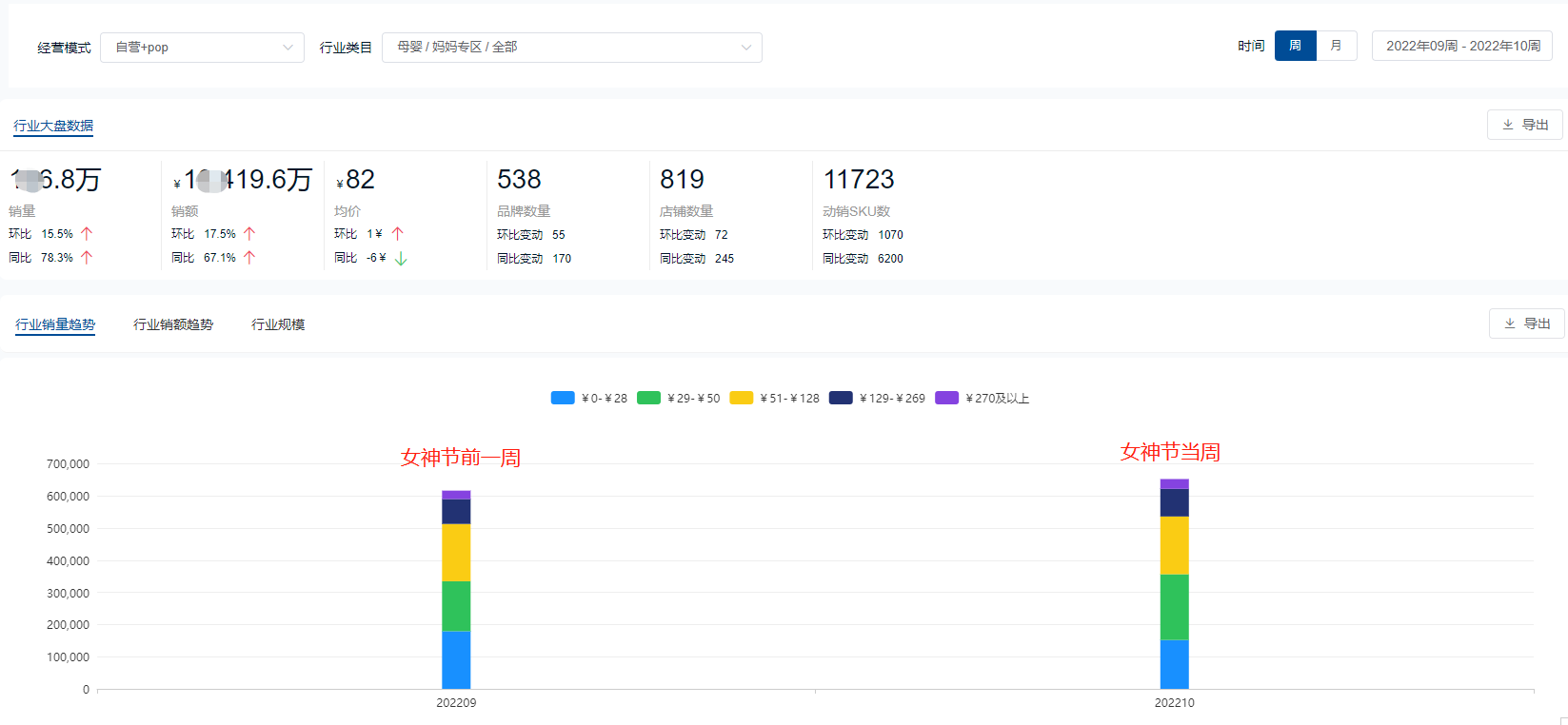Click the navy segment of the 202209 bar
The image size is (1568, 725).
pos(456,512)
